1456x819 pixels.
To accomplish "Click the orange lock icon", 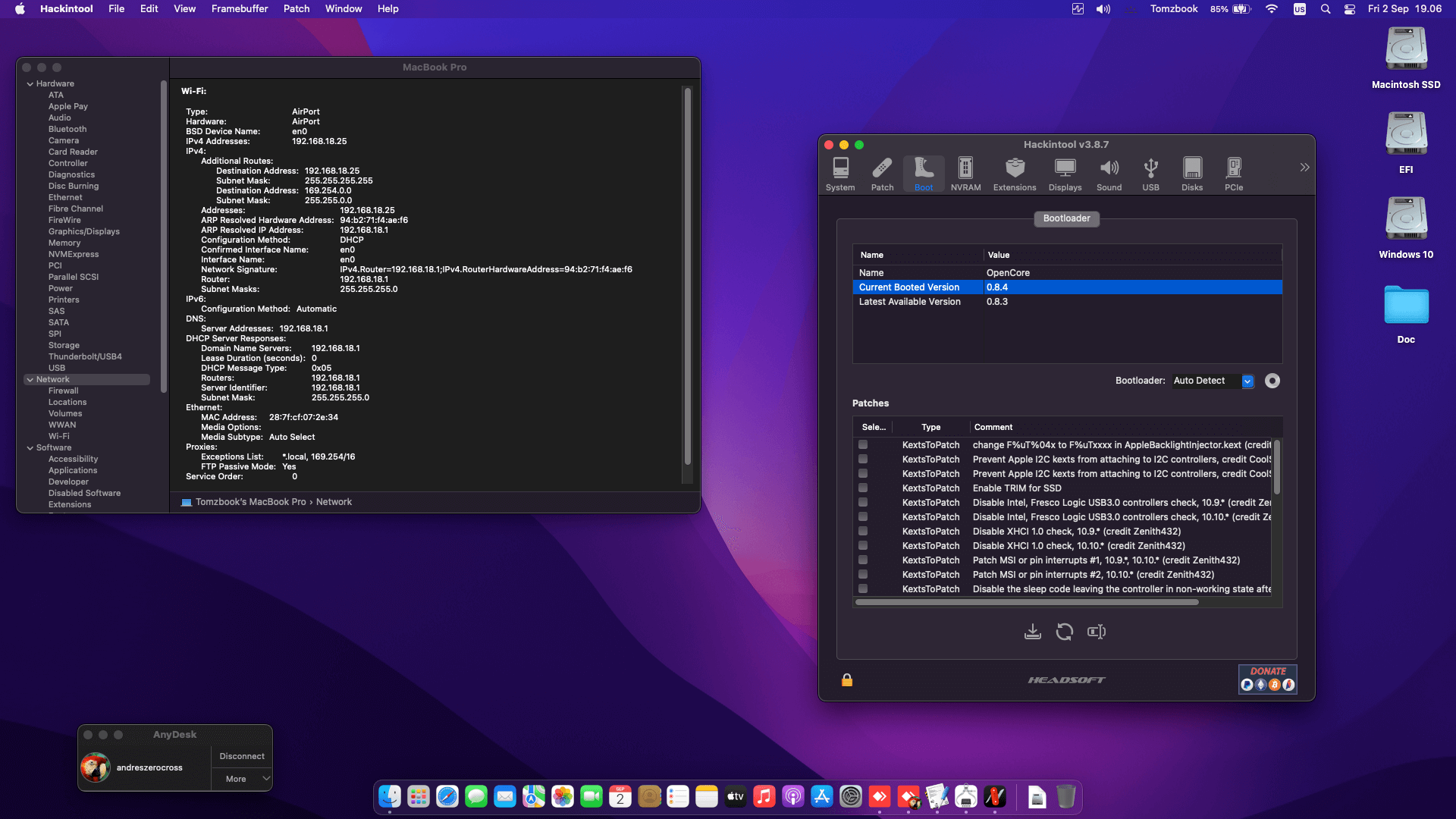I will 847,680.
